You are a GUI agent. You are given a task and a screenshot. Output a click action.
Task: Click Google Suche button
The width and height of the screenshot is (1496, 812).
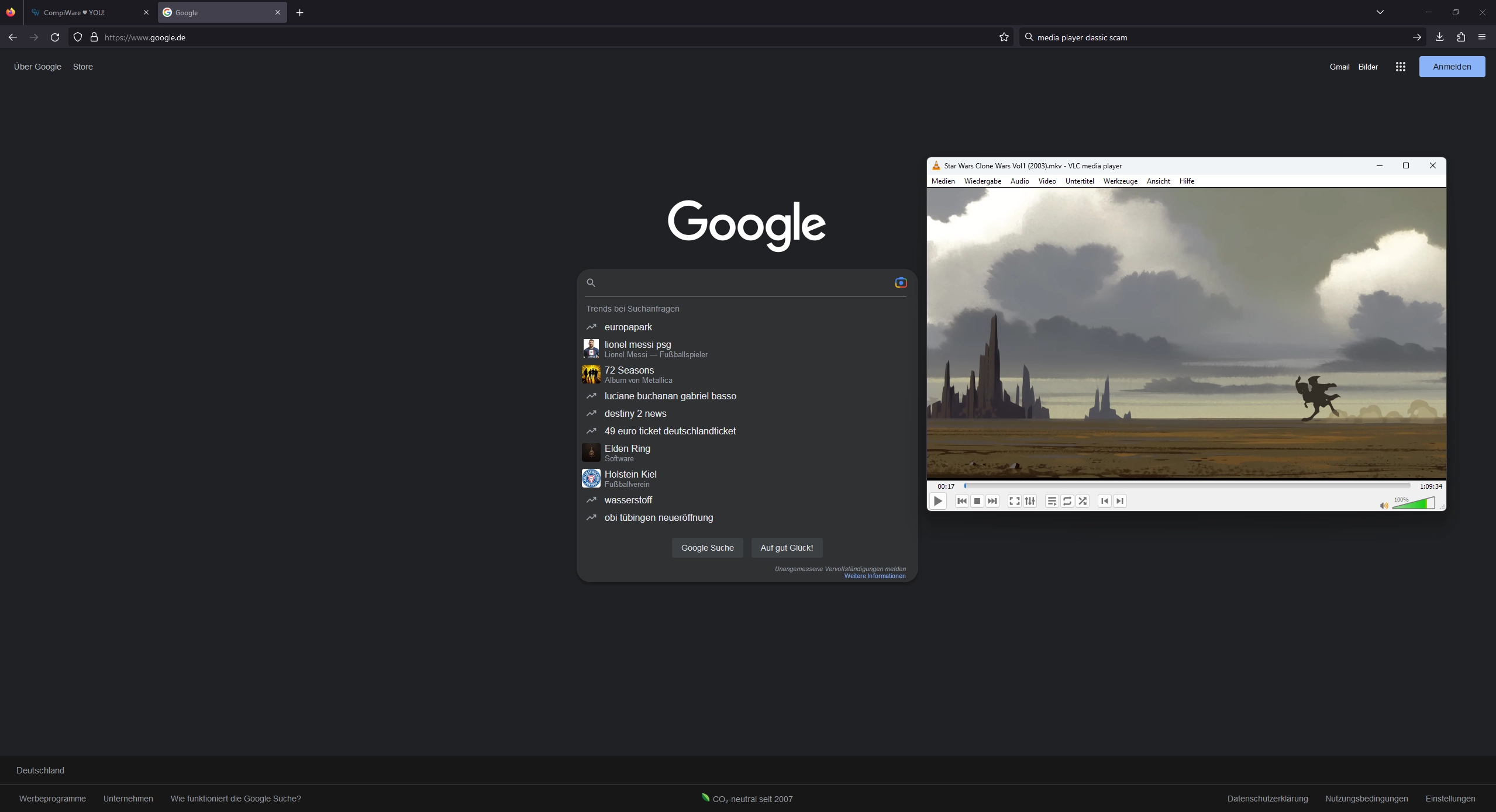[x=707, y=548]
